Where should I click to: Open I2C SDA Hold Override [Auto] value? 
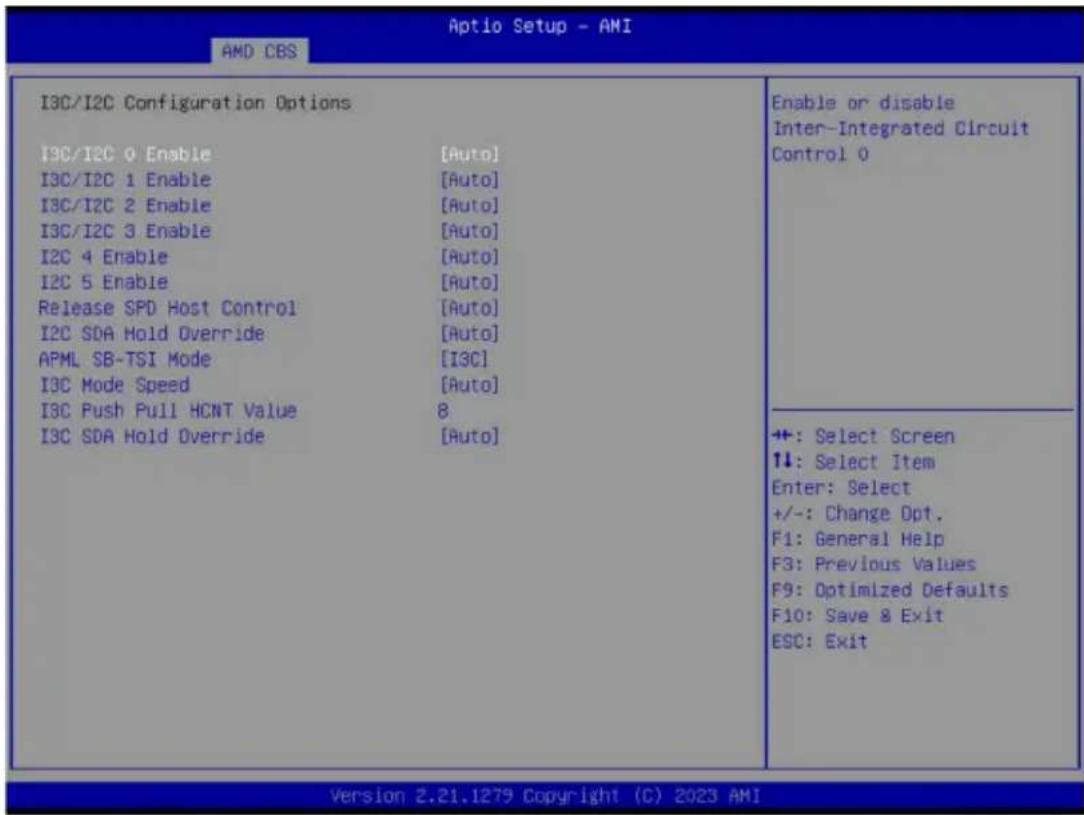[x=469, y=333]
